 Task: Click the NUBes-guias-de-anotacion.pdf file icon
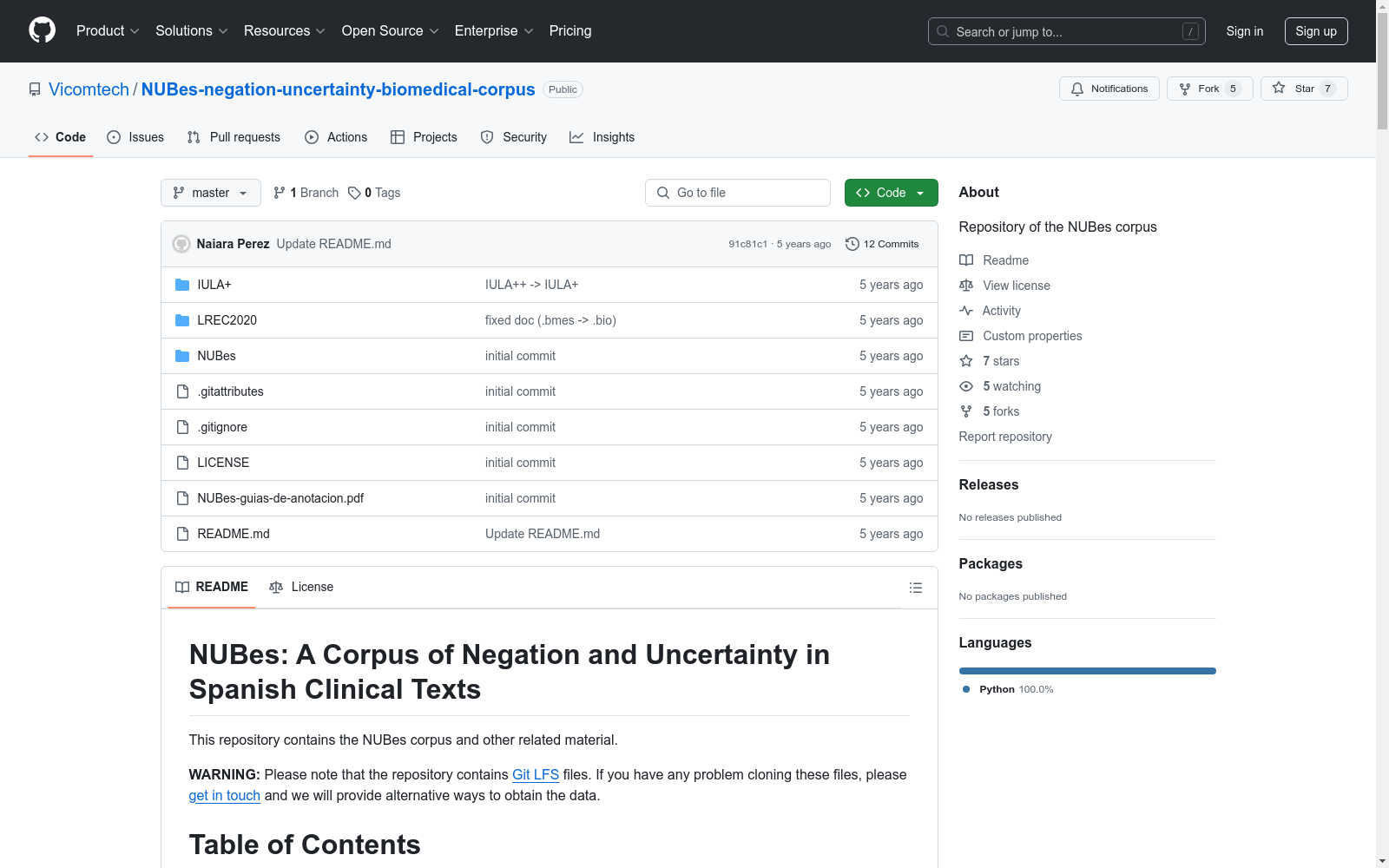pyautogui.click(x=182, y=498)
